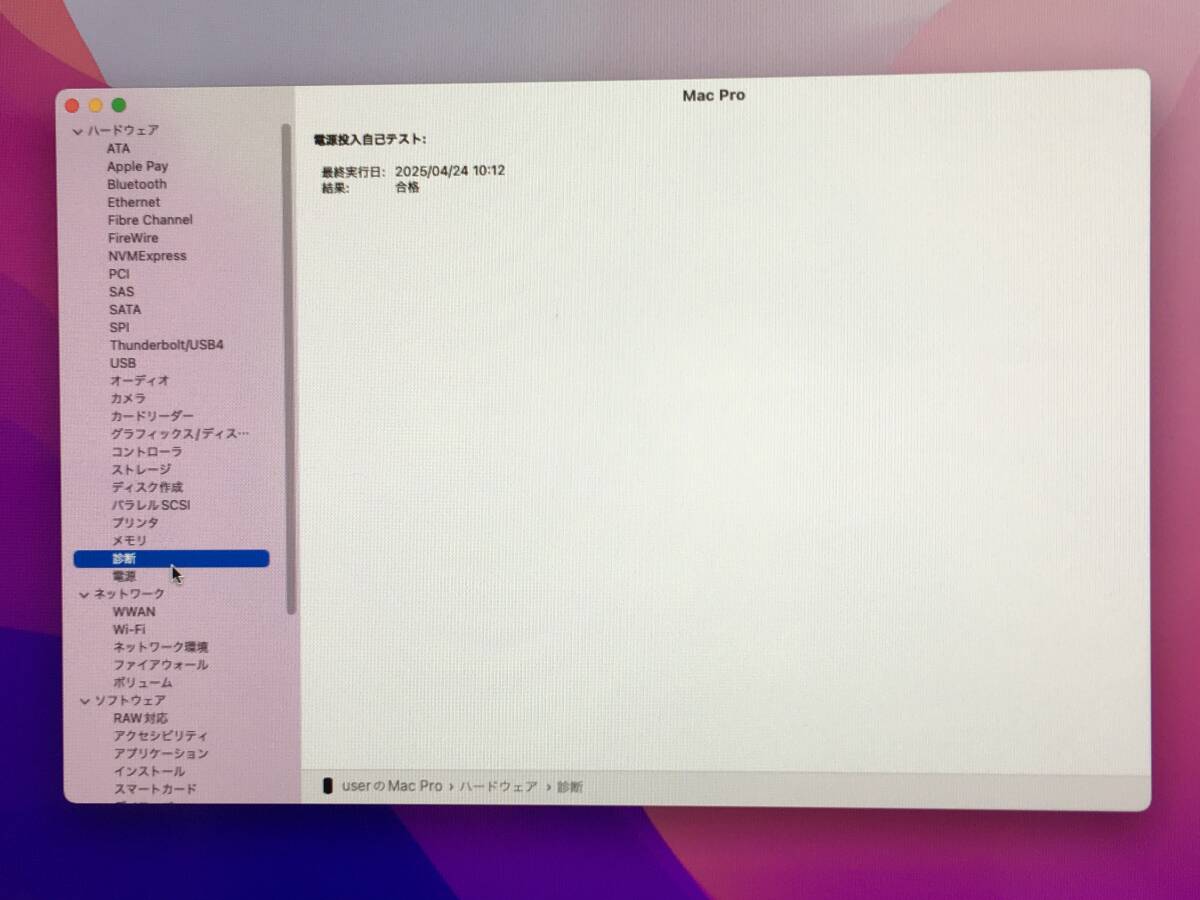This screenshot has width=1200, height=900.
Task: Select Wi-Fi in the network section
Action: coord(128,630)
